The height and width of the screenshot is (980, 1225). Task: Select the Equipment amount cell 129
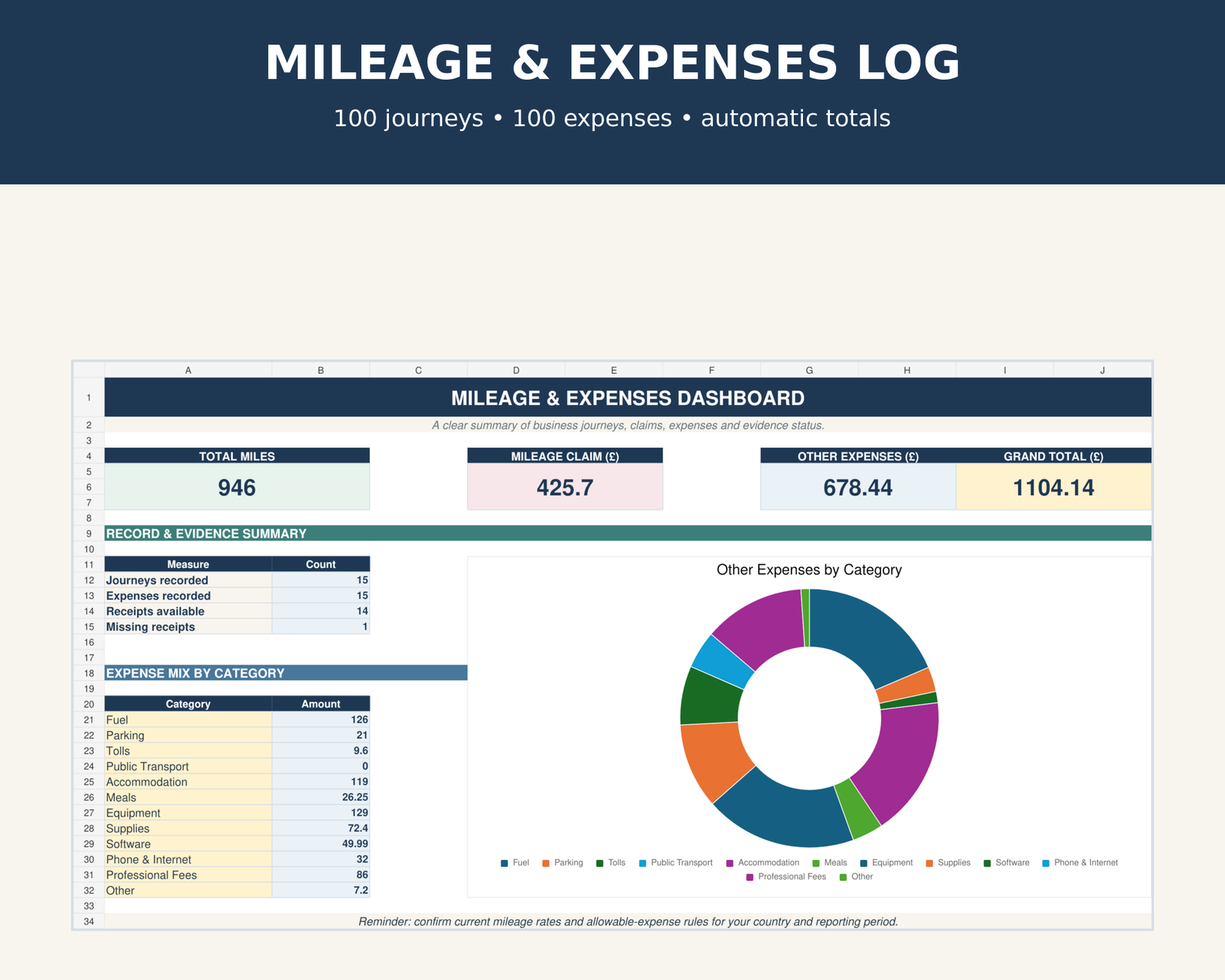321,812
